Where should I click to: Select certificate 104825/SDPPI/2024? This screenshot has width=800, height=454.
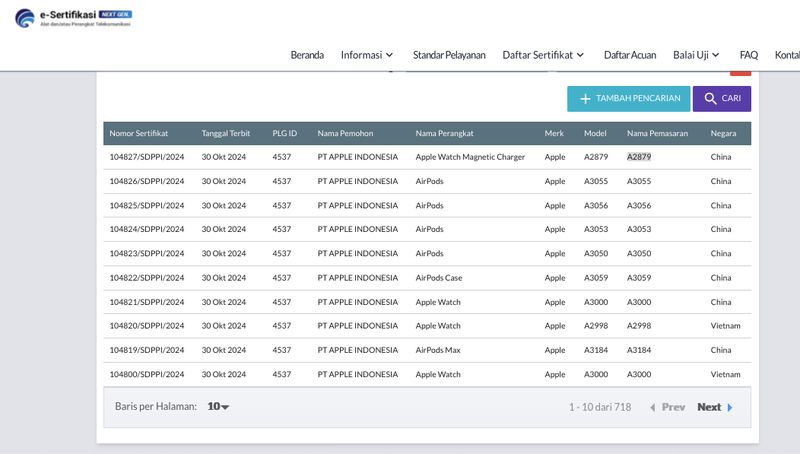[147, 206]
